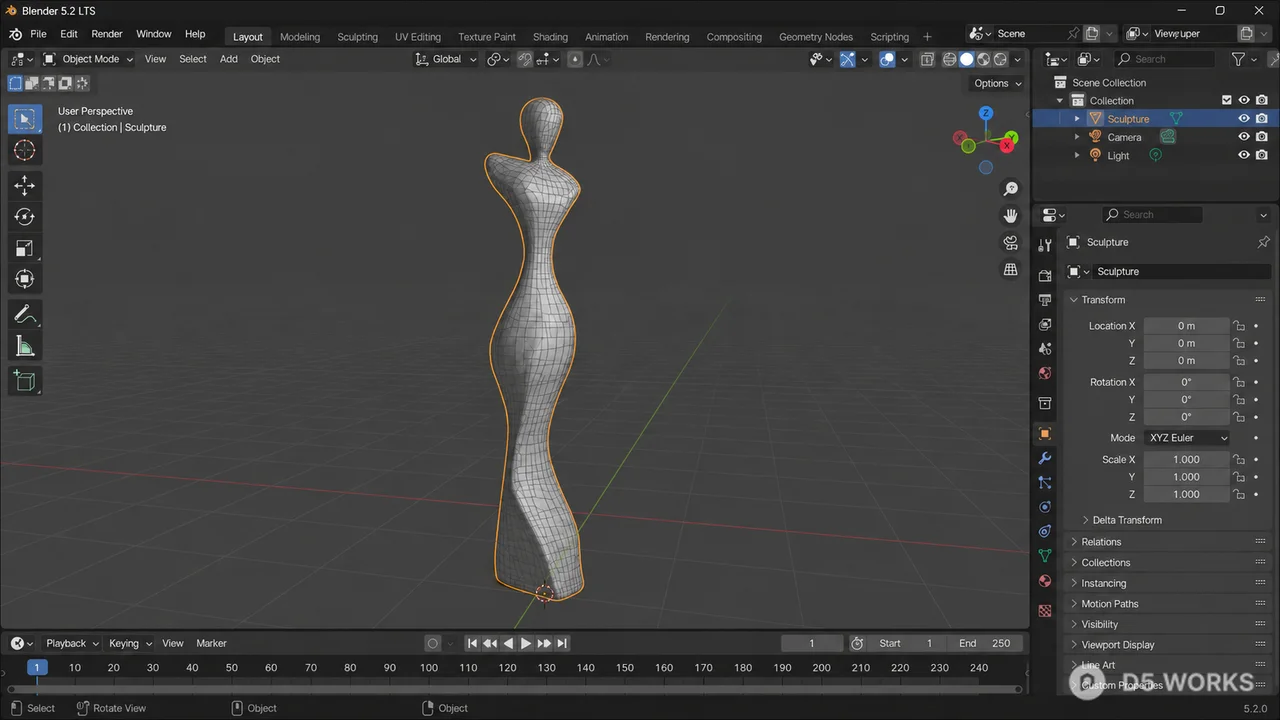The image size is (1280, 720).
Task: Toggle lock for Location X
Action: tap(1239, 326)
